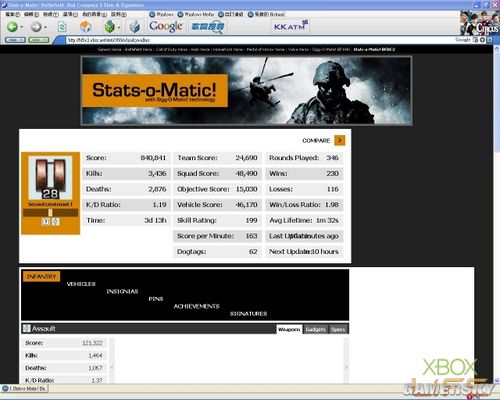The image size is (500, 400).
Task: Select the Specs tab in Assault panel
Action: (338, 329)
